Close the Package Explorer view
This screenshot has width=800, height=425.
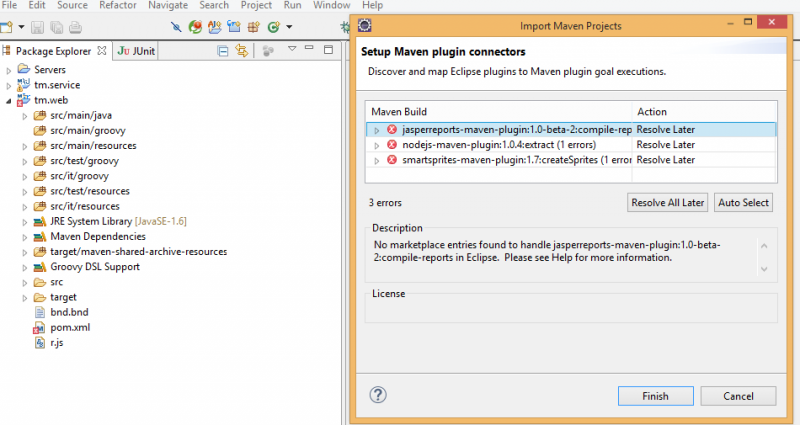click(x=102, y=51)
